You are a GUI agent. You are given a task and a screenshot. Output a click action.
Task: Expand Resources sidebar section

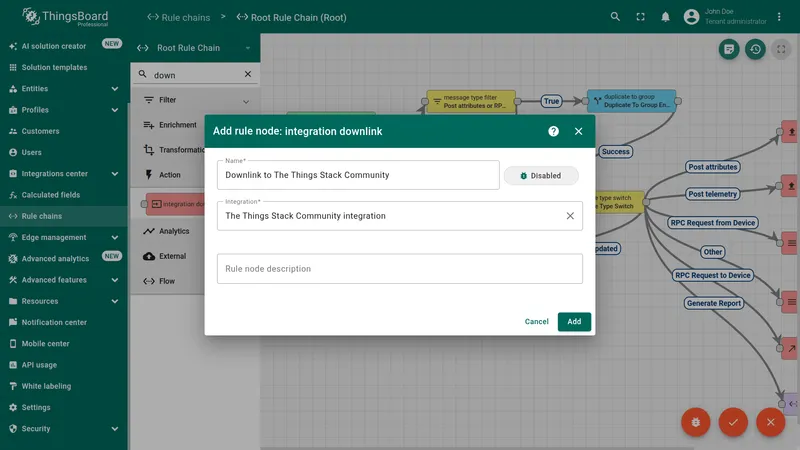64,301
